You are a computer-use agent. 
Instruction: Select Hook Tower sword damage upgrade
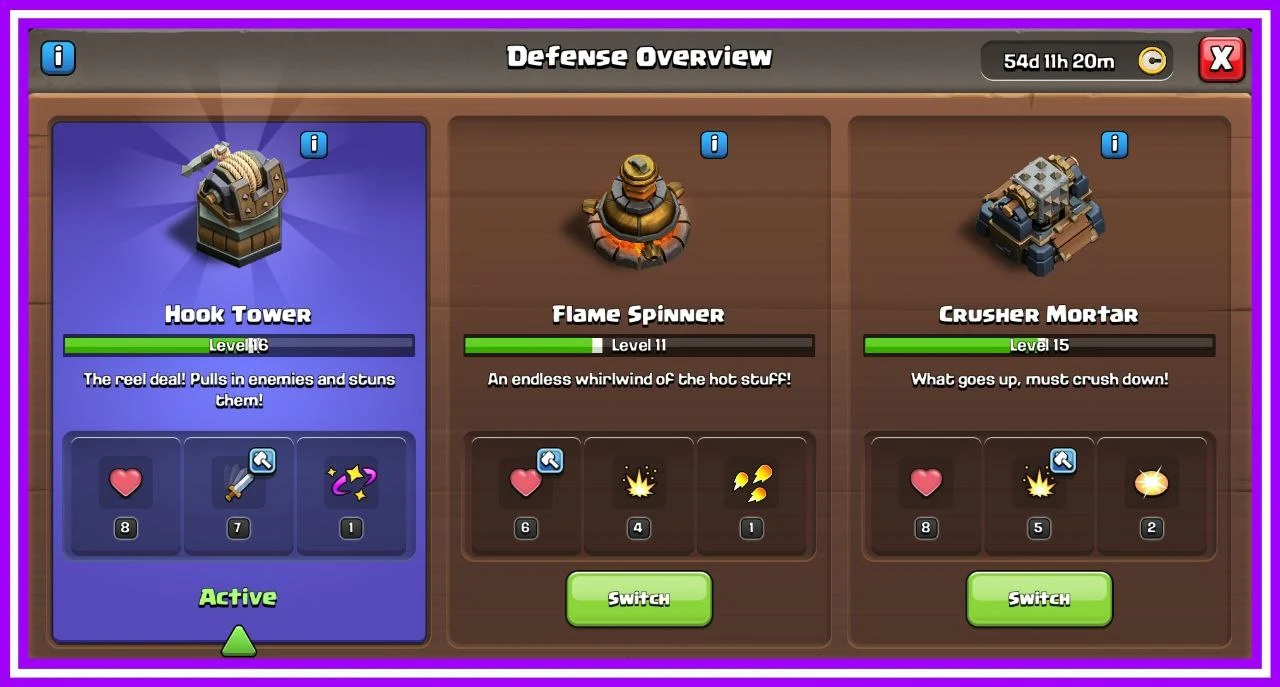pos(239,495)
